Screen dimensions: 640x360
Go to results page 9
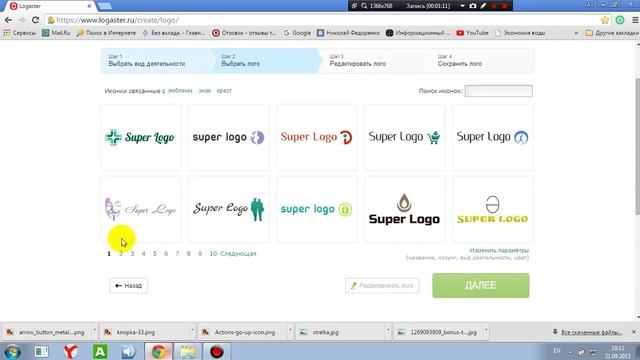(x=200, y=253)
